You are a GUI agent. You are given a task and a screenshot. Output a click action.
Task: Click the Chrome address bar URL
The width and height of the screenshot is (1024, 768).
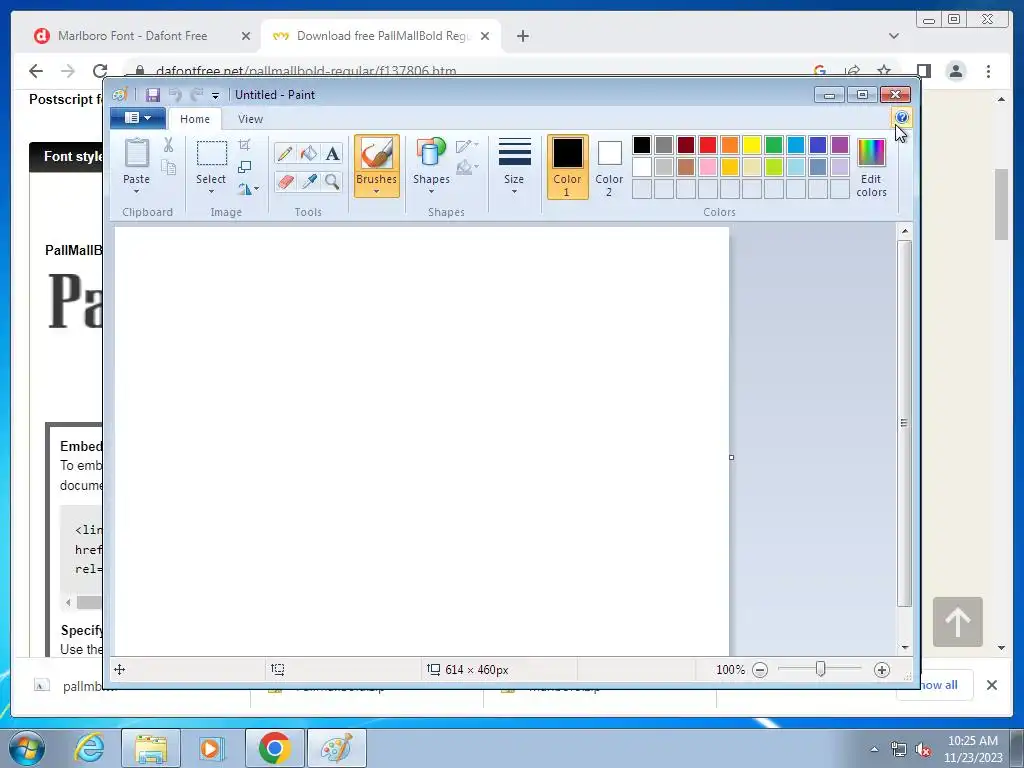[x=306, y=71]
